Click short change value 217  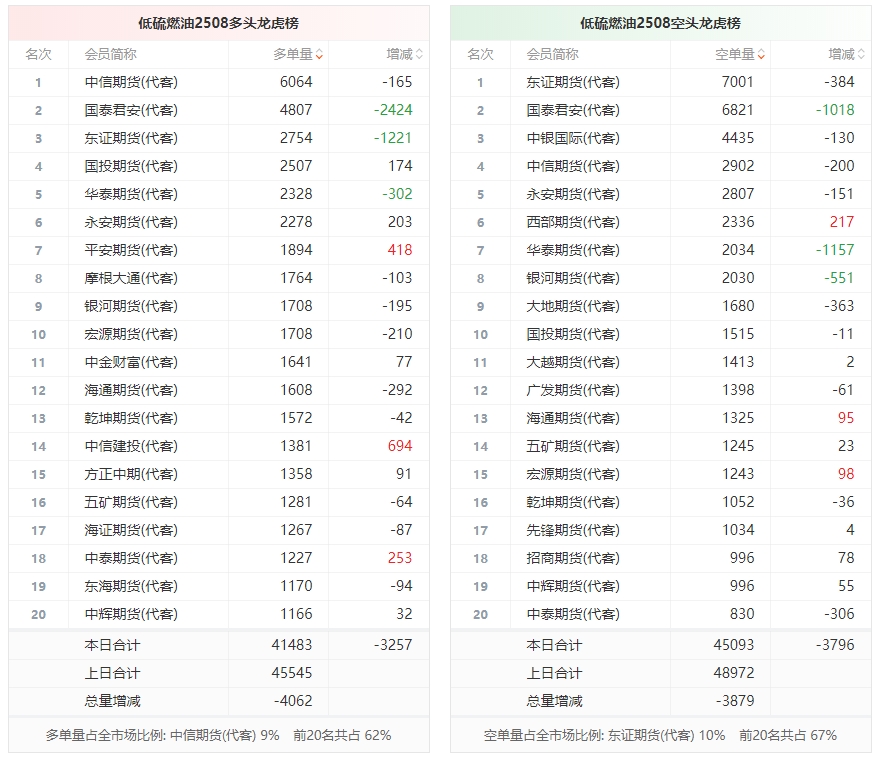click(842, 222)
